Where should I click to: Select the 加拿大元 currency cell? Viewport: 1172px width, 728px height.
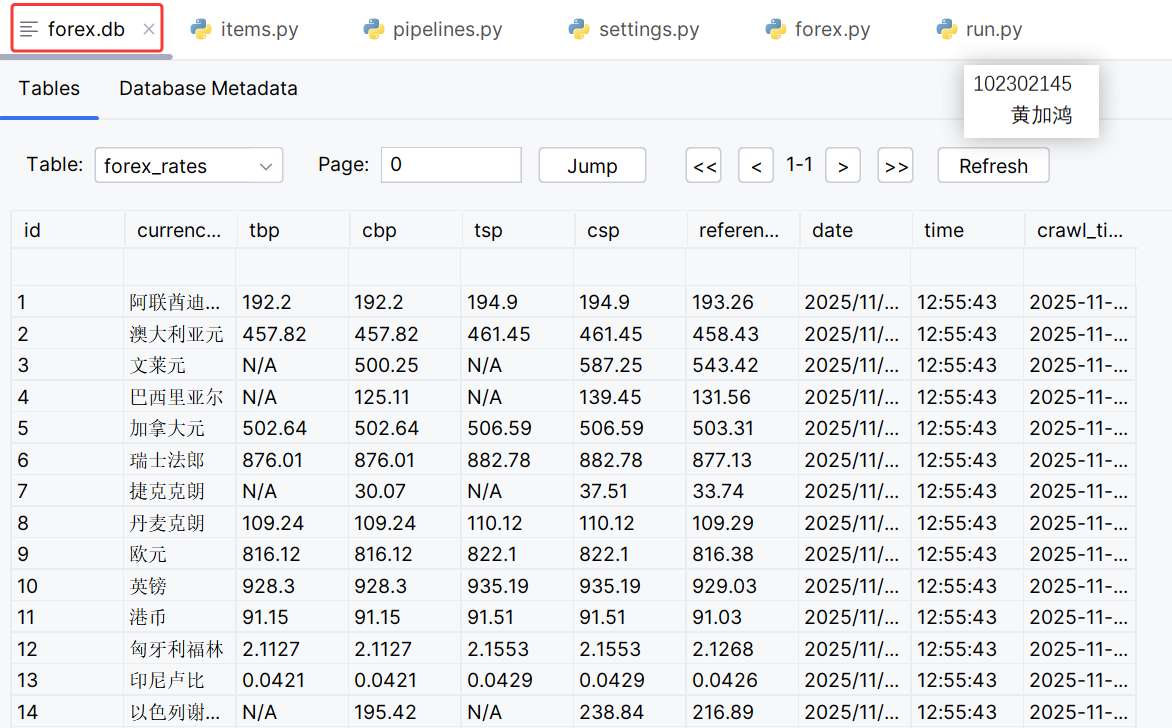[179, 428]
